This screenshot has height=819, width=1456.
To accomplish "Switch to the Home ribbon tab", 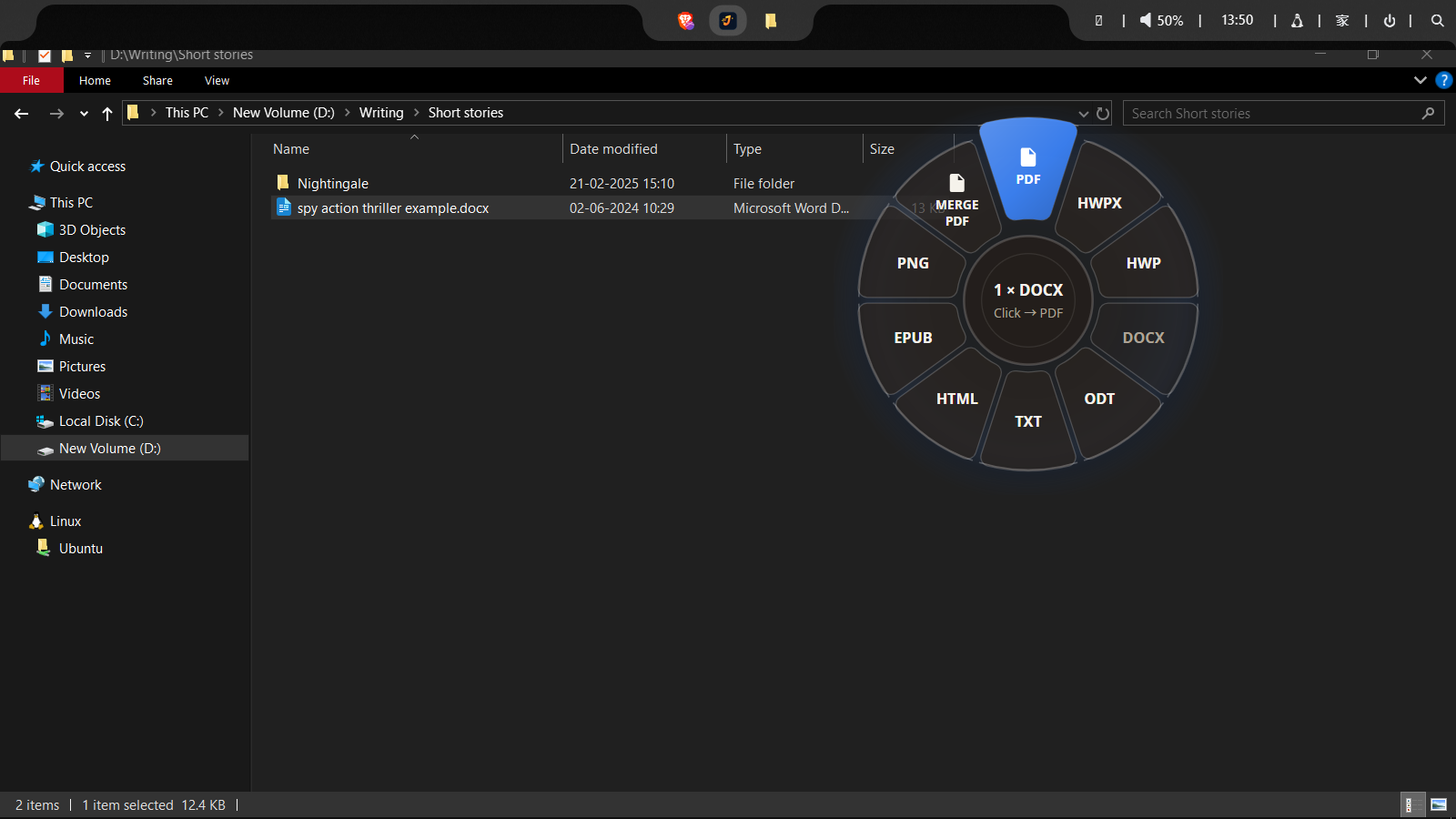I will point(95,80).
